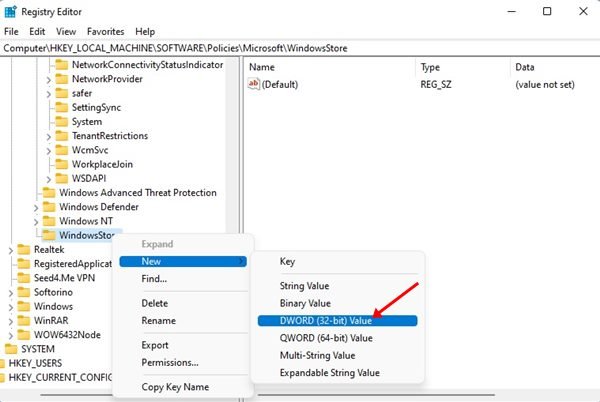Screen dimensions: 600x402
Task: Select the NetworkConnectivityStatusIndicator folder icon
Action: click(x=61, y=65)
